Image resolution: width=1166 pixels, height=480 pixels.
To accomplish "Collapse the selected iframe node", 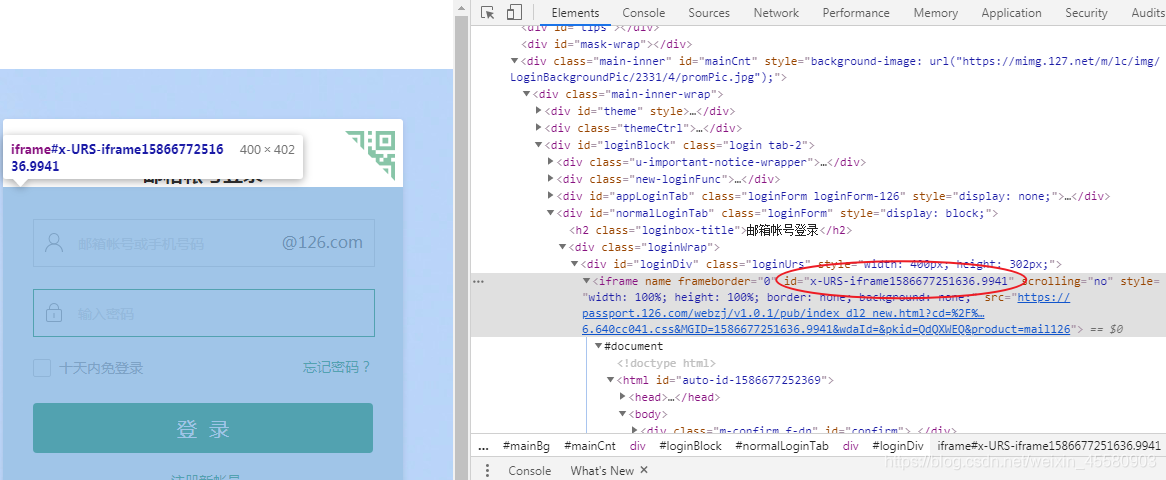I will [587, 281].
